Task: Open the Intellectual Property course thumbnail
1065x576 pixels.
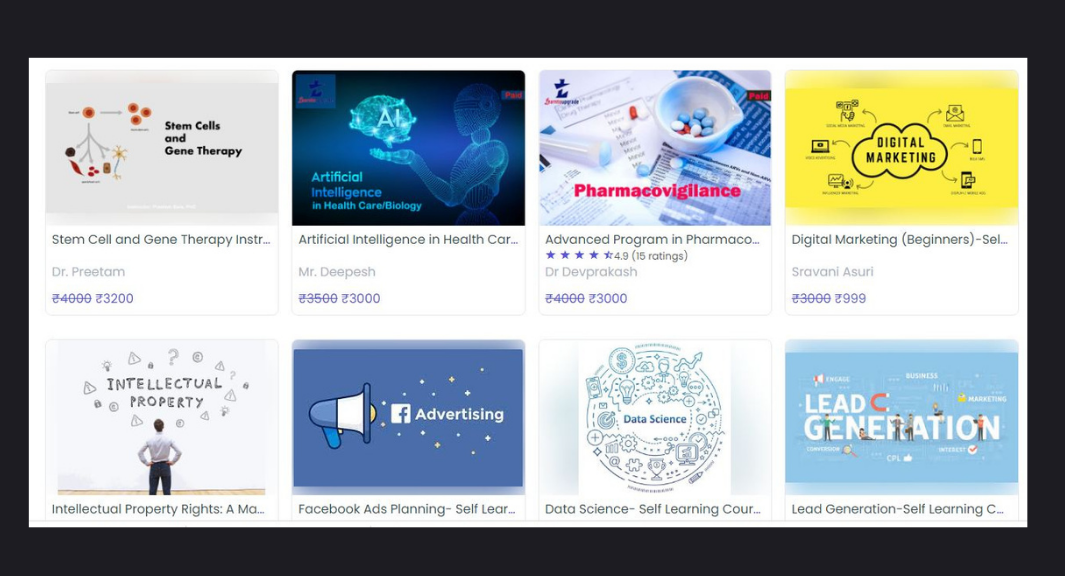Action: click(x=162, y=417)
